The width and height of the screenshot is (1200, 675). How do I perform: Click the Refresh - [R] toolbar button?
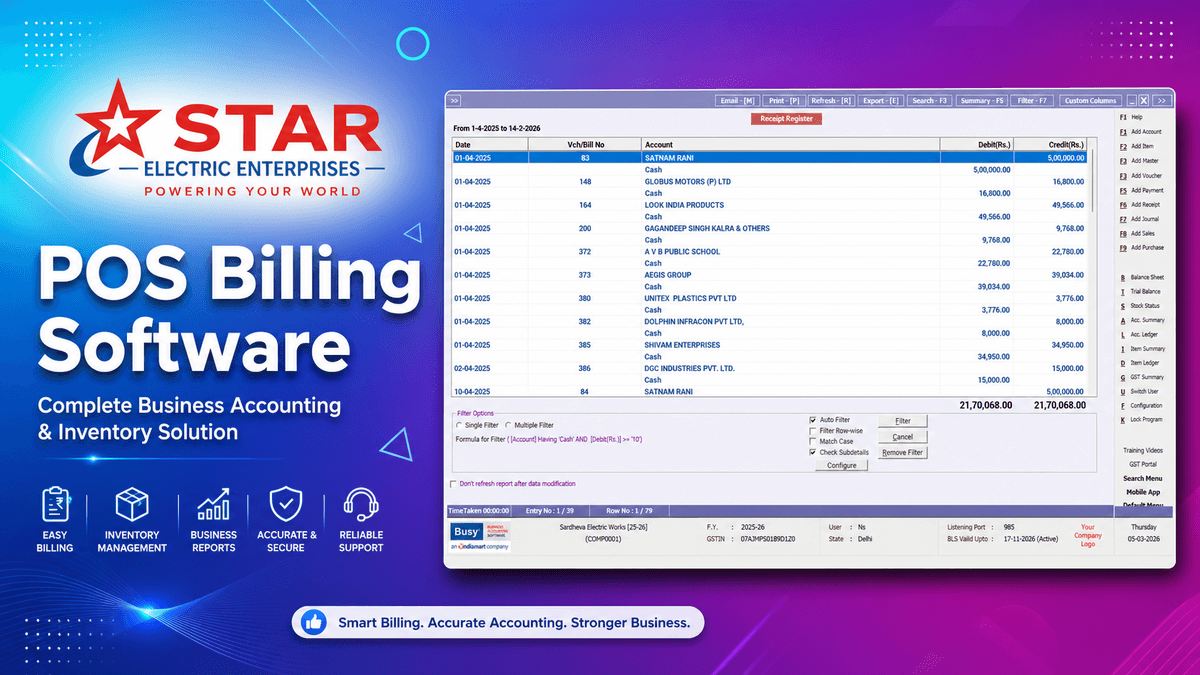click(831, 100)
